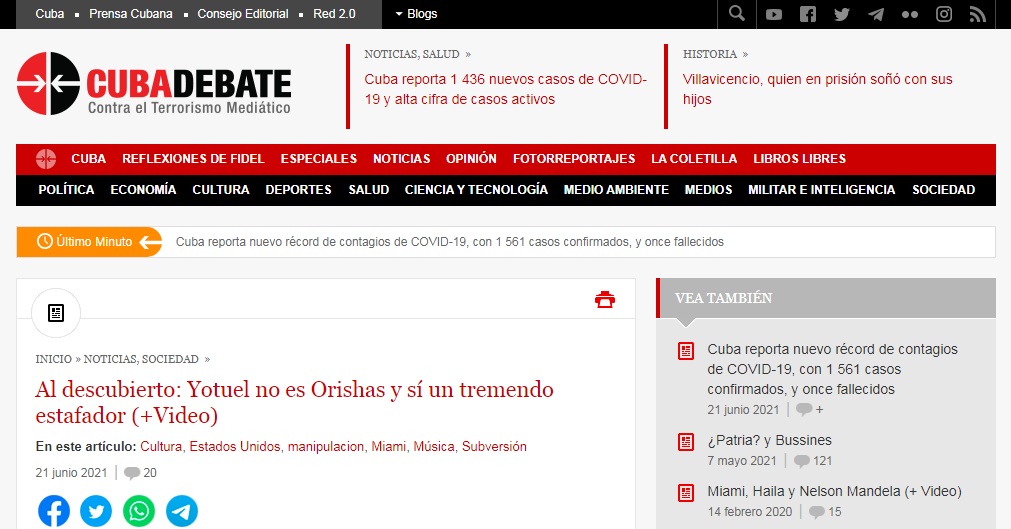Viewport: 1011px width, 529px height.
Task: Open the Instagram icon in header
Action: point(944,14)
